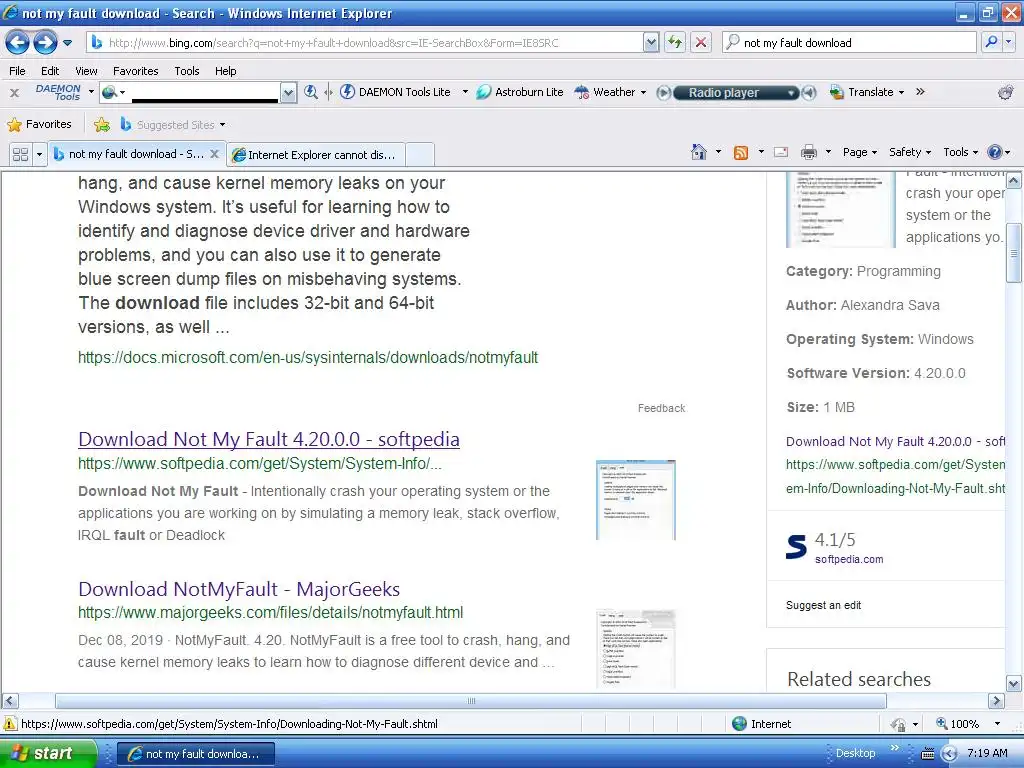Screen dimensions: 1024x768
Task: Click the Refresh page icon
Action: pos(675,42)
